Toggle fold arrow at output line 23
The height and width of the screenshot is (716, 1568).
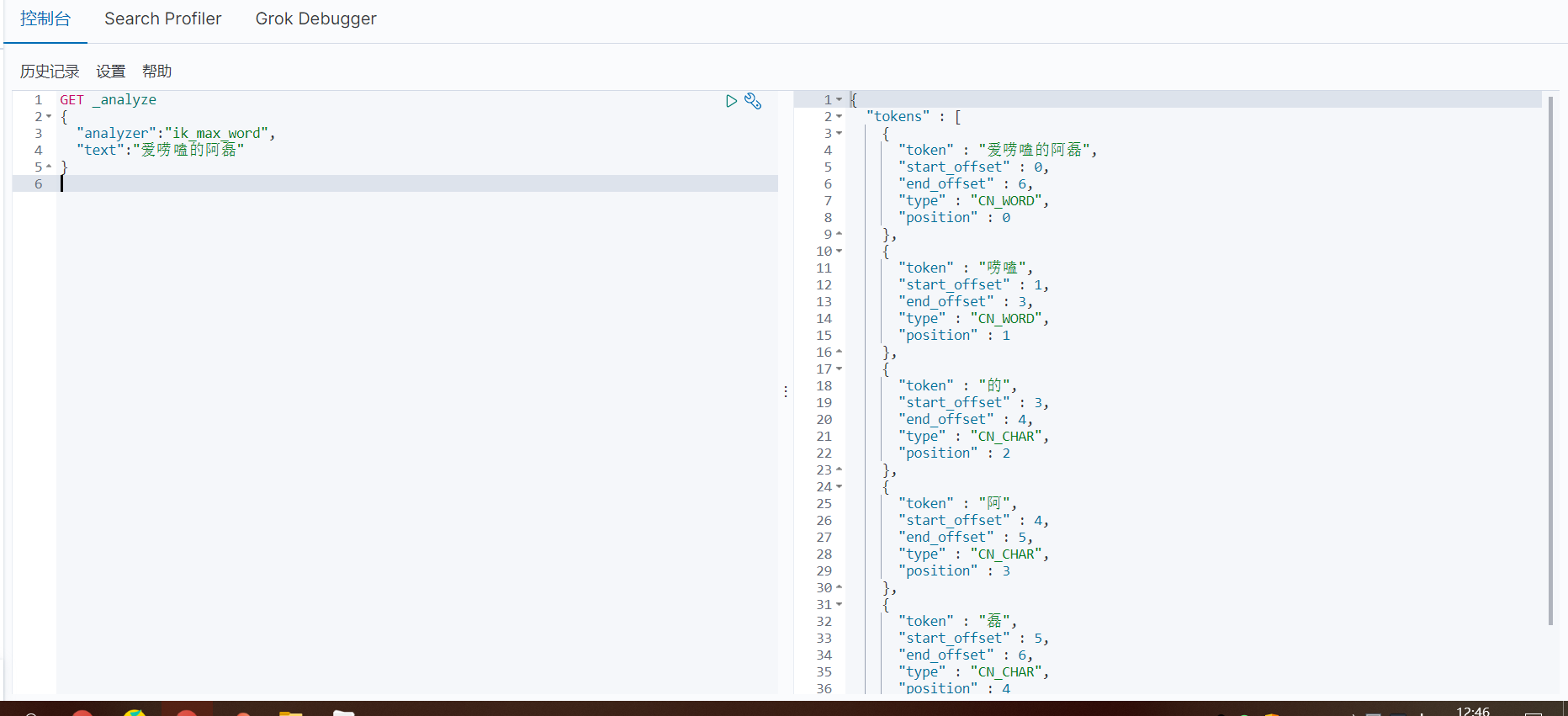tap(839, 469)
